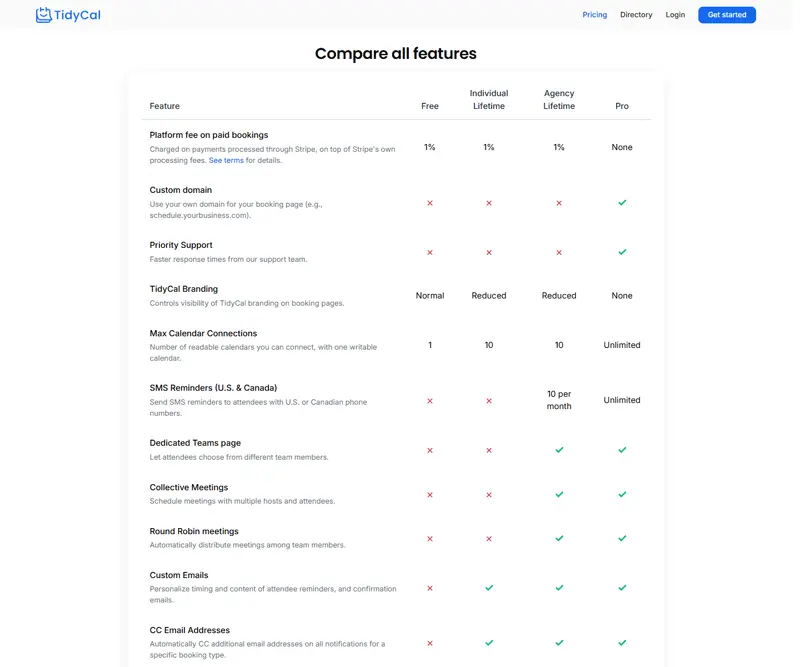Open the See terms link
The height and width of the screenshot is (667, 800).
click(x=226, y=160)
